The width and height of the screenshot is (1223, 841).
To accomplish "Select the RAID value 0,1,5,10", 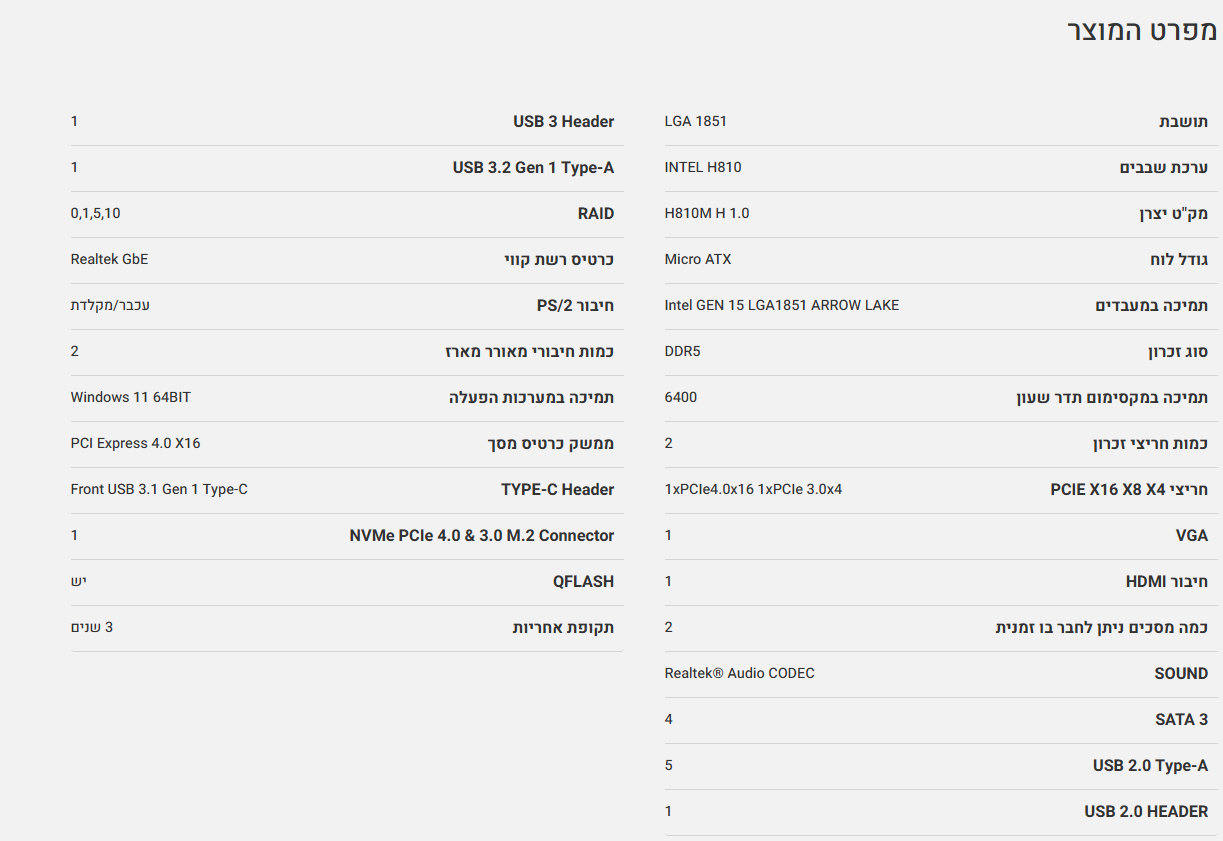I will (96, 213).
